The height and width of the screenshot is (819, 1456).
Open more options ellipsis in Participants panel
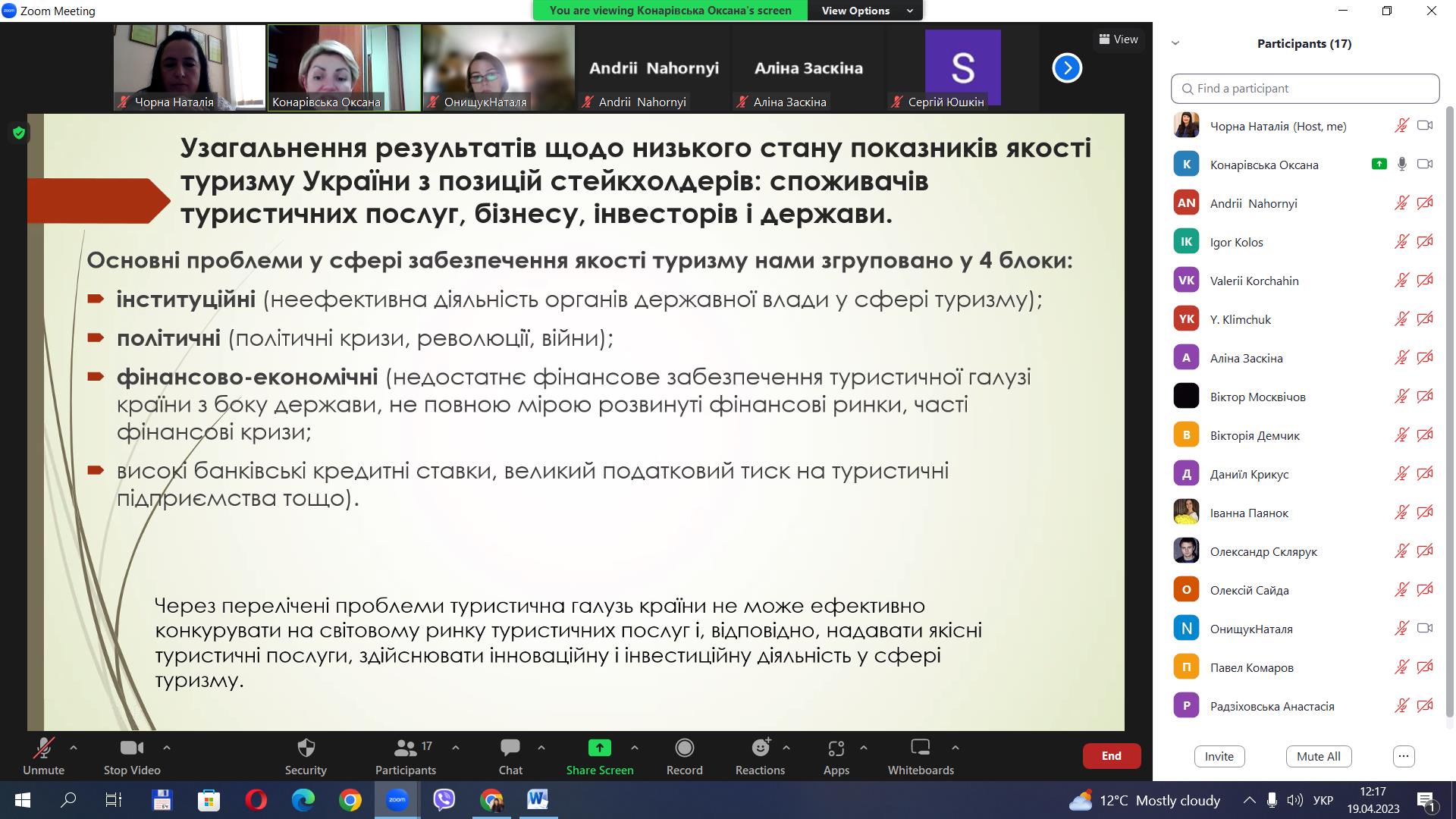point(1403,756)
